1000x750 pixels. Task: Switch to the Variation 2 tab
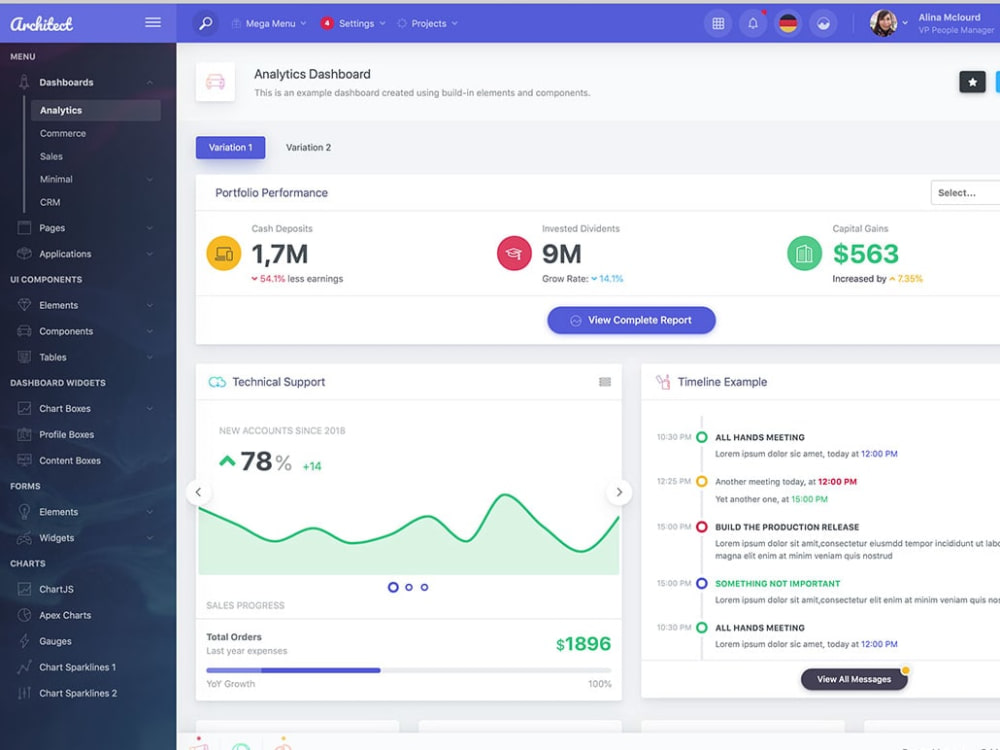coord(308,147)
